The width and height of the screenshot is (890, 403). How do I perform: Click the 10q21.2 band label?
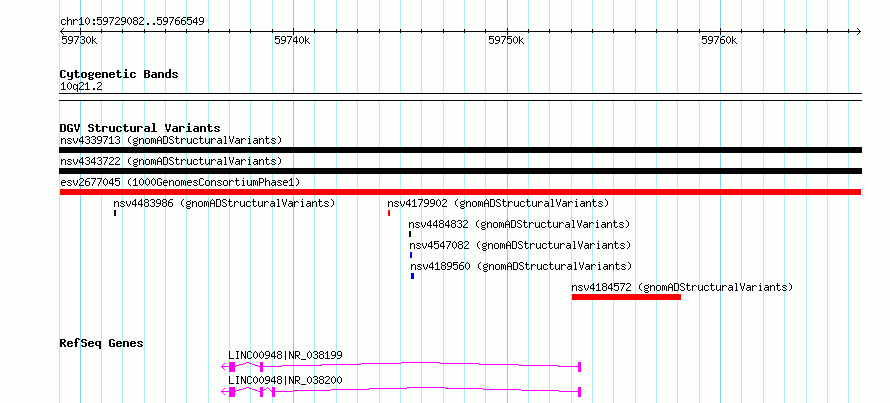81,87
